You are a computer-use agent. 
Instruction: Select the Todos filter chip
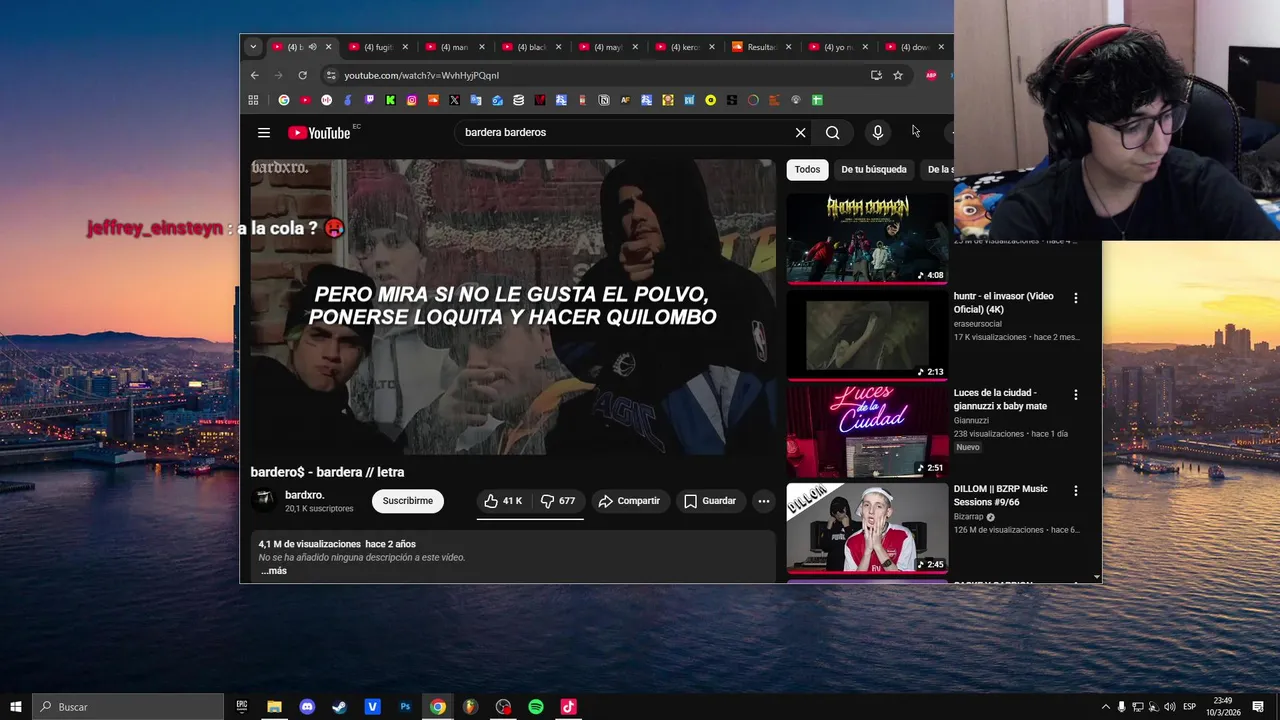807,170
